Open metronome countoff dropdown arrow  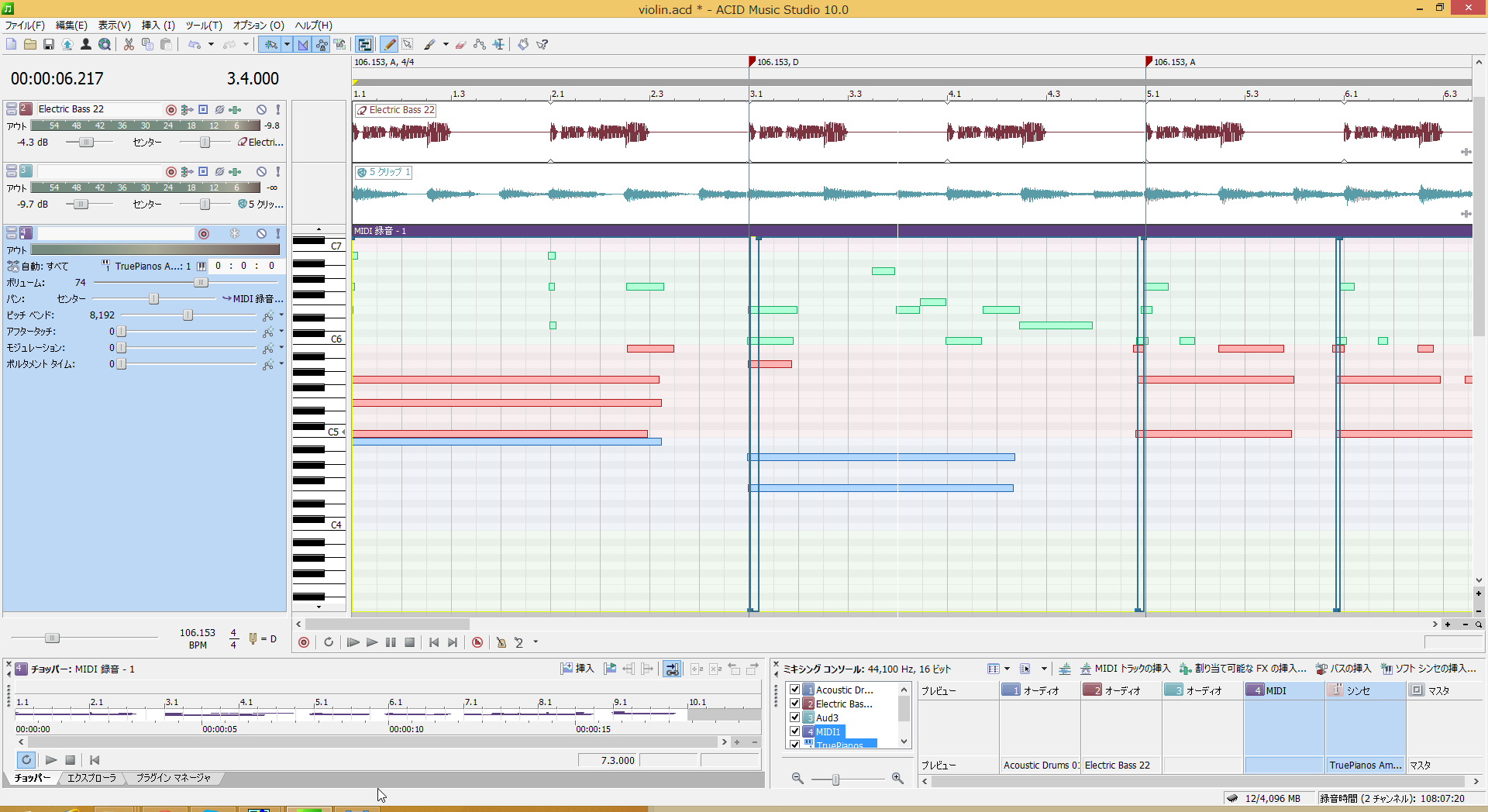536,642
